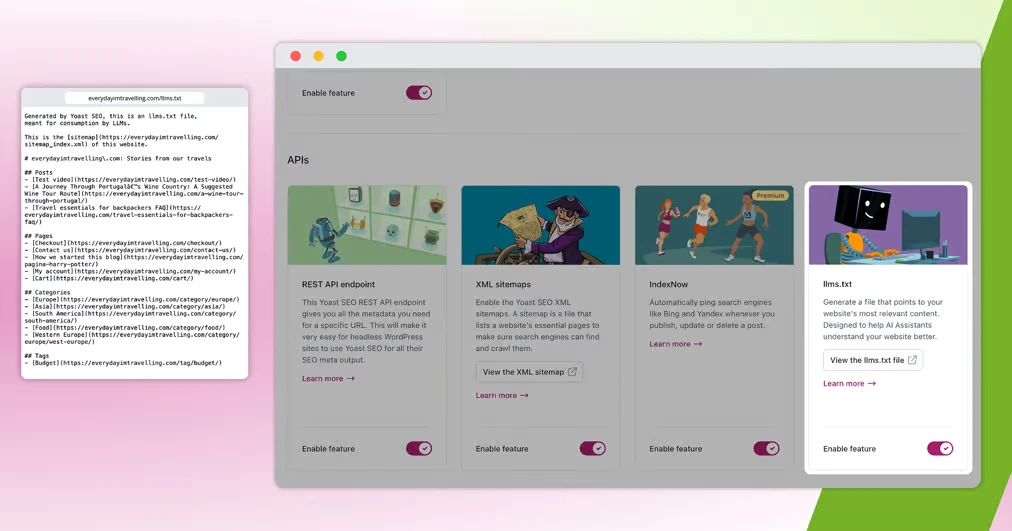
Task: Toggle the XML sitemaps Enable feature switch
Action: pyautogui.click(x=592, y=448)
